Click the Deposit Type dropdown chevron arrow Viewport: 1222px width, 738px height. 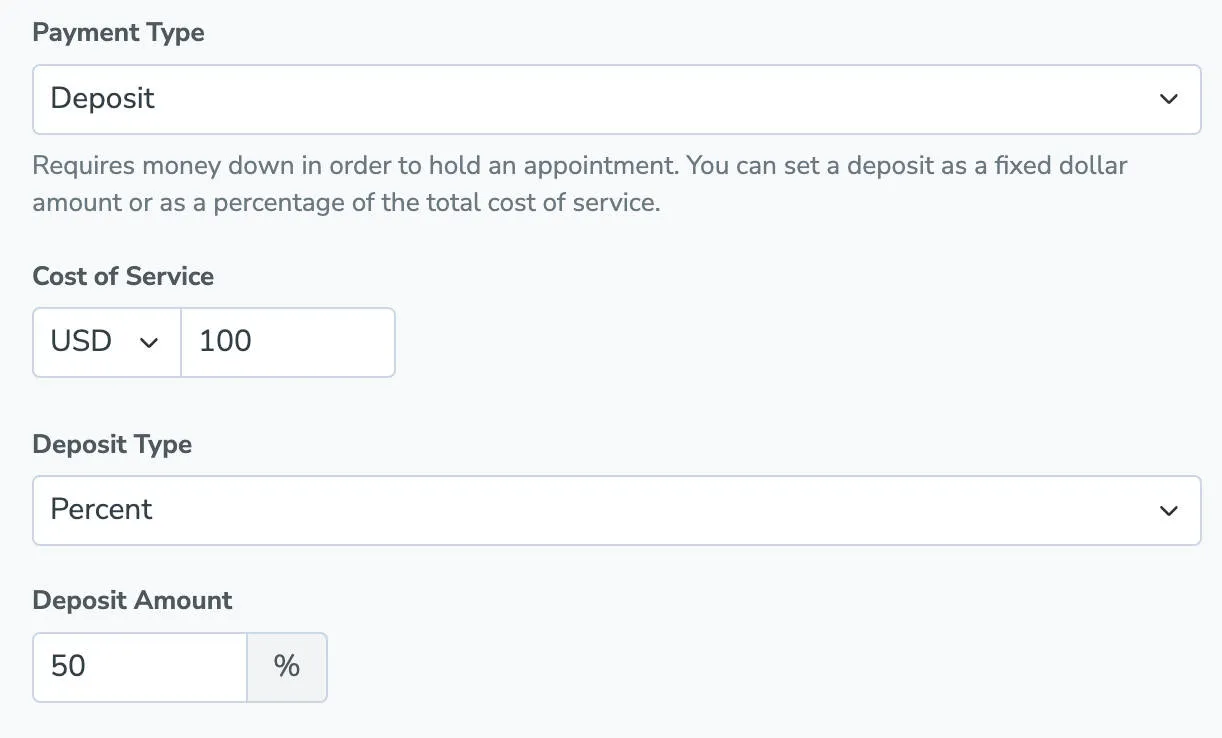pos(1167,510)
